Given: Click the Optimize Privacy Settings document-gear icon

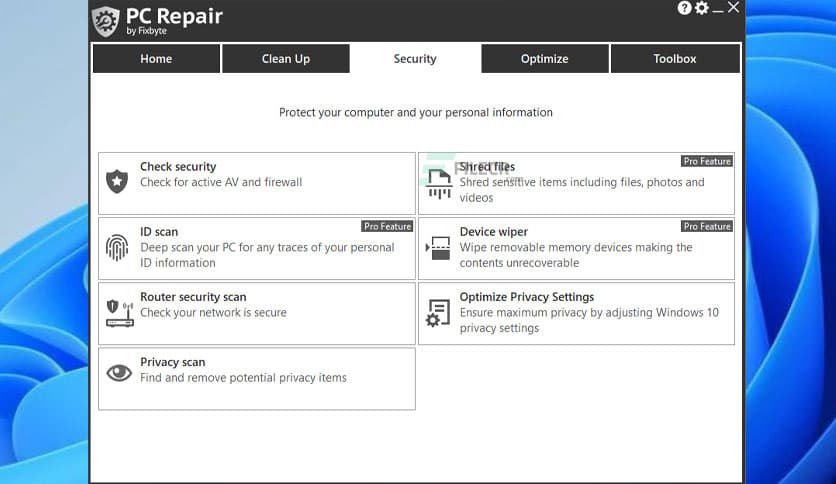Looking at the screenshot, I should click(438, 313).
